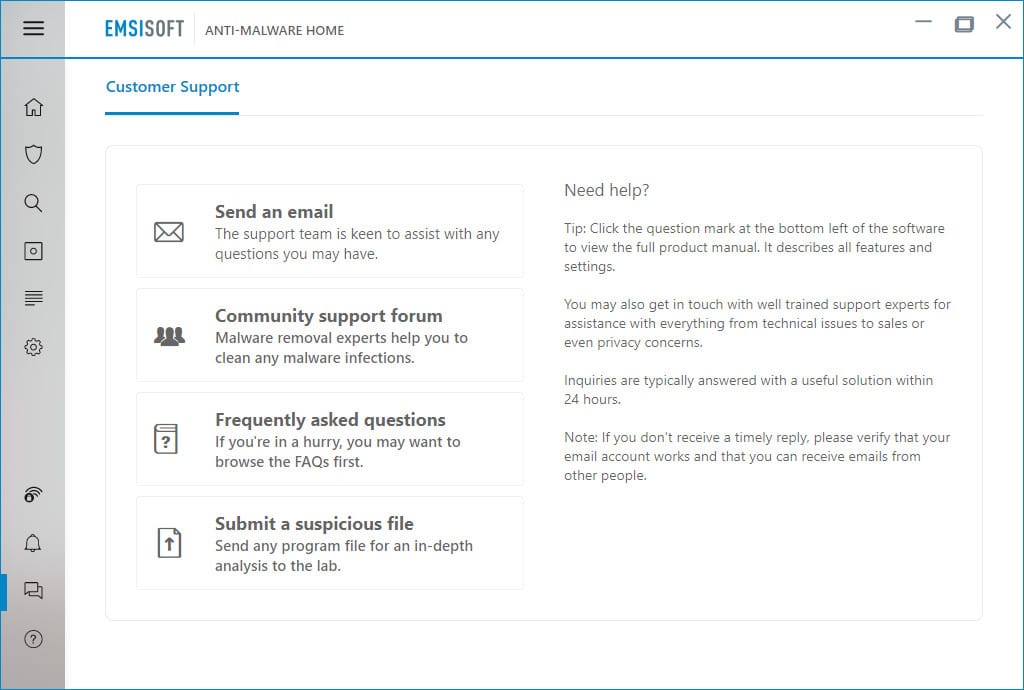Click the tip text about product manual
This screenshot has width=1024, height=690.
coord(754,247)
